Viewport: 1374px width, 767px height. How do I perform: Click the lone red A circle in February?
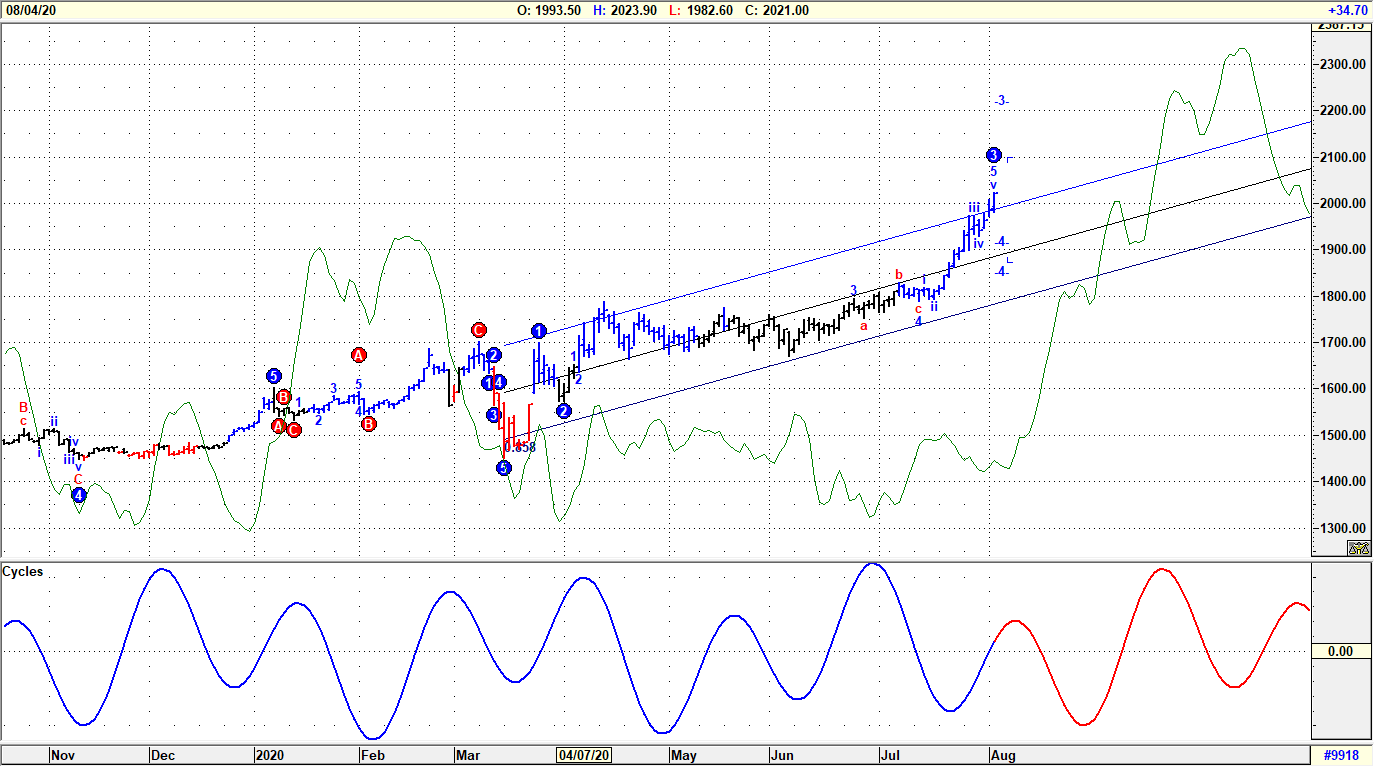[359, 354]
